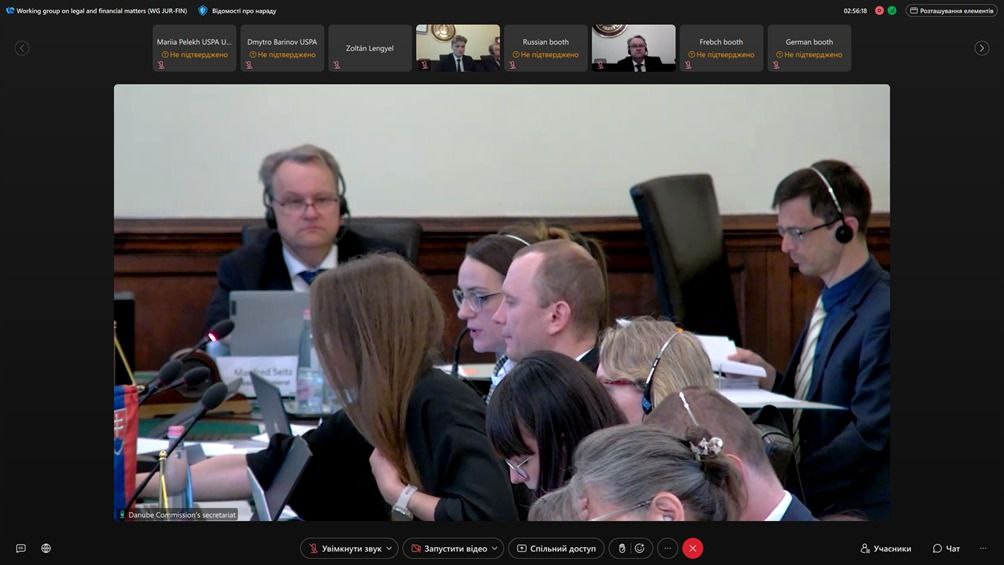This screenshot has height=565, width=1004.
Task: Click the closed captions icon
Action: 20,548
